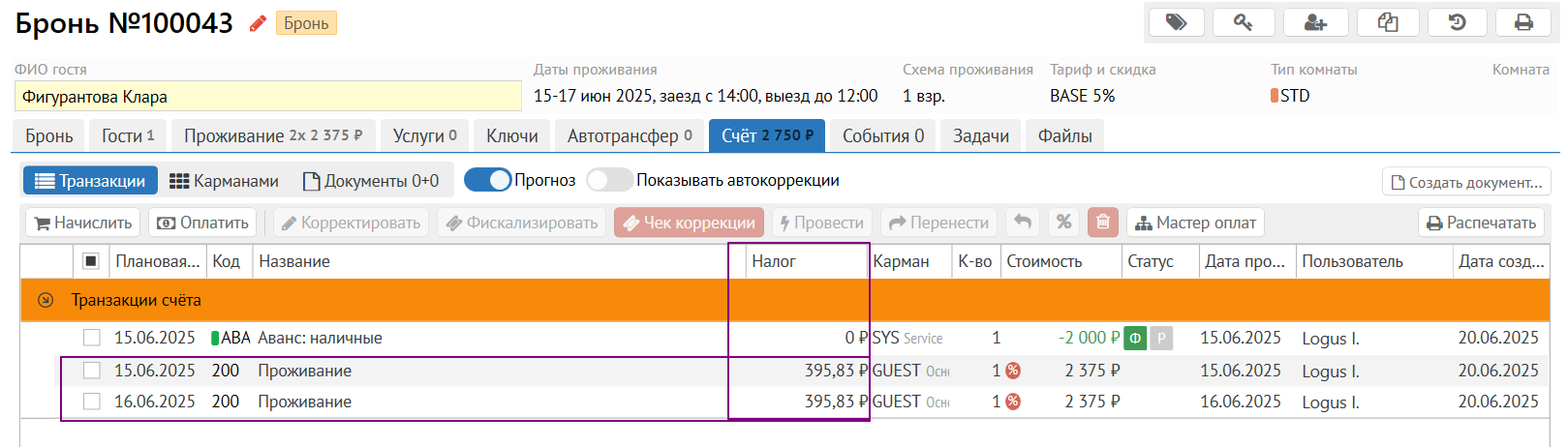Click the key icon button
This screenshot has height=447, width=1568.
(x=1244, y=22)
